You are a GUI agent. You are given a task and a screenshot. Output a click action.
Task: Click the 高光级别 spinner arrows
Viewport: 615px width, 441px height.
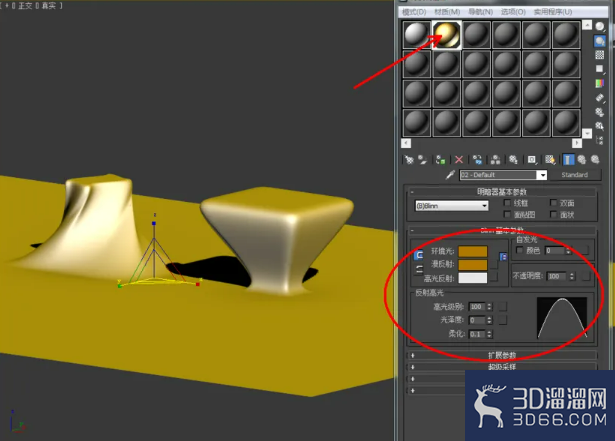click(489, 306)
